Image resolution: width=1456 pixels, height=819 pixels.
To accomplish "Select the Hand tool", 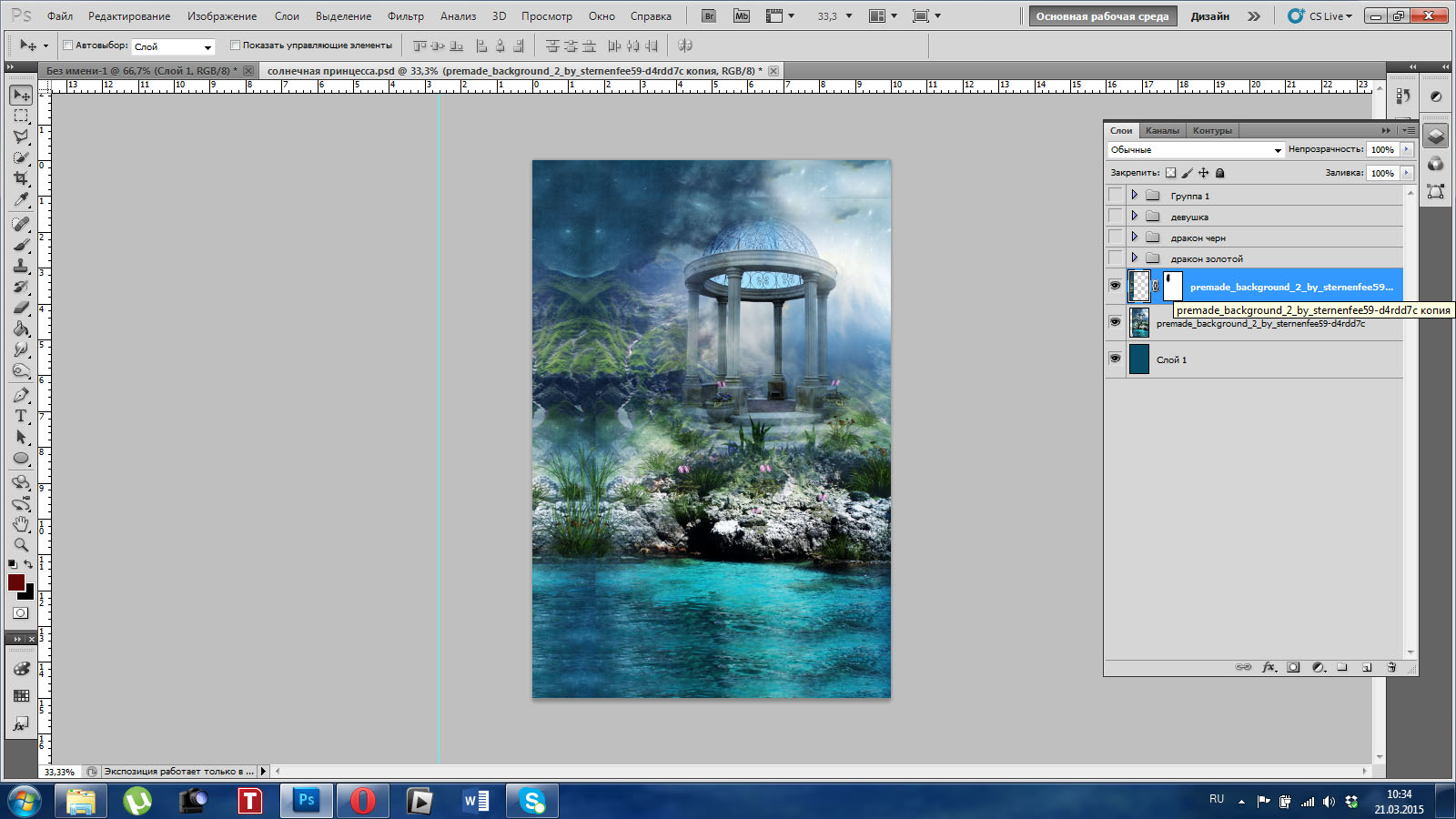I will pyautogui.click(x=21, y=524).
